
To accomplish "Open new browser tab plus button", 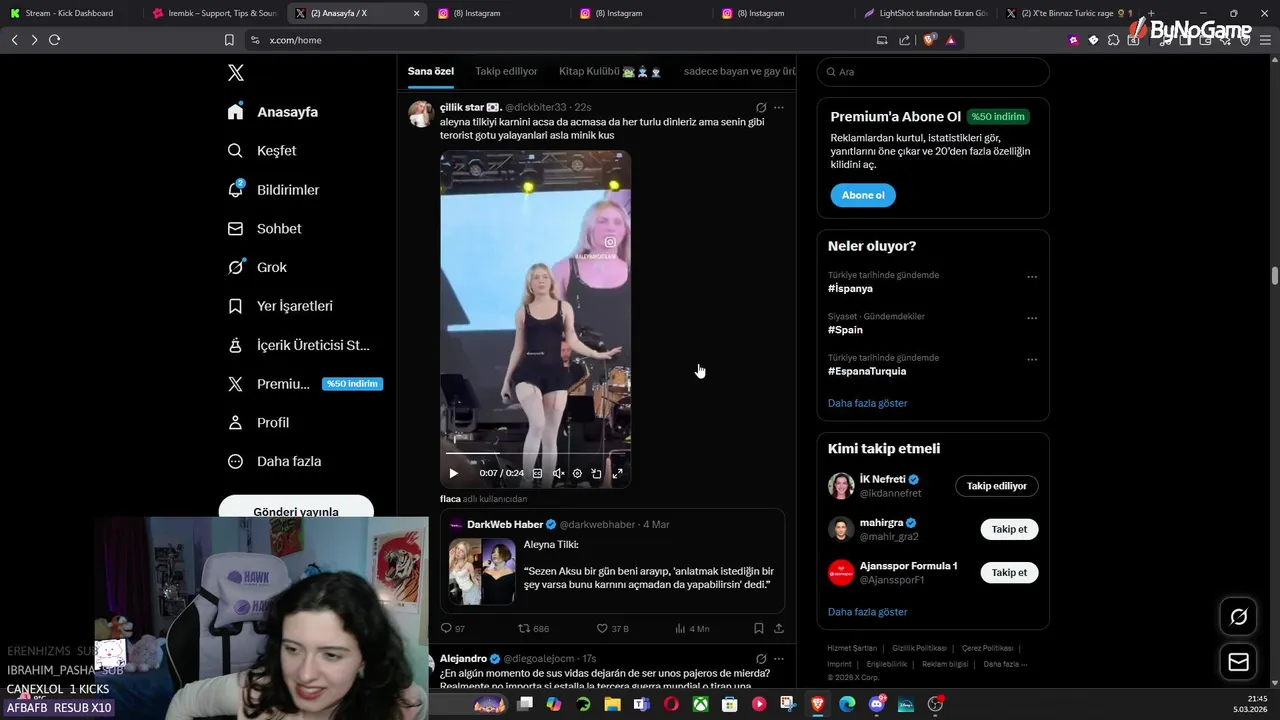I will (x=1151, y=13).
